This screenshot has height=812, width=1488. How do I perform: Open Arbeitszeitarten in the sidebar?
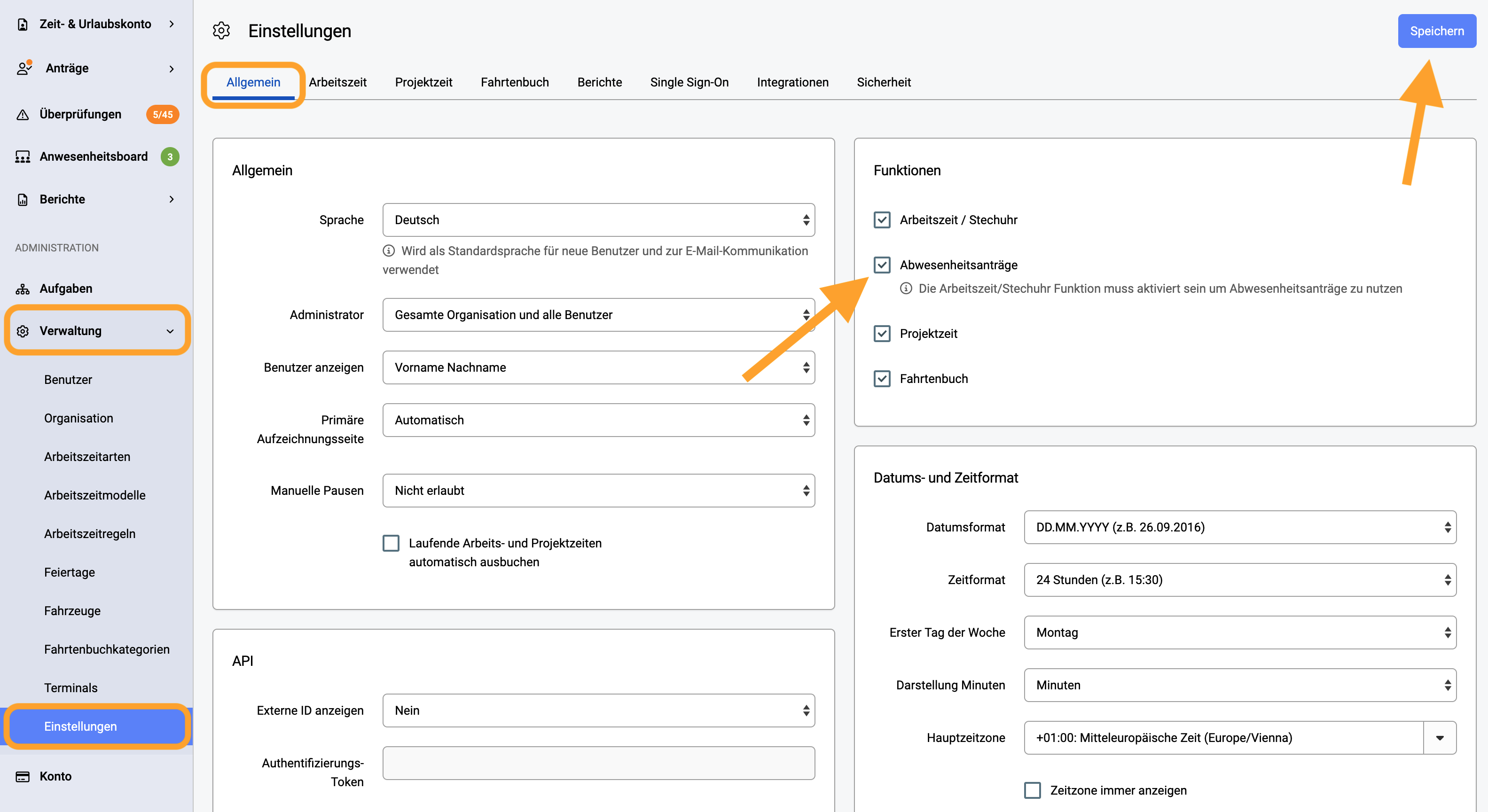pos(87,457)
